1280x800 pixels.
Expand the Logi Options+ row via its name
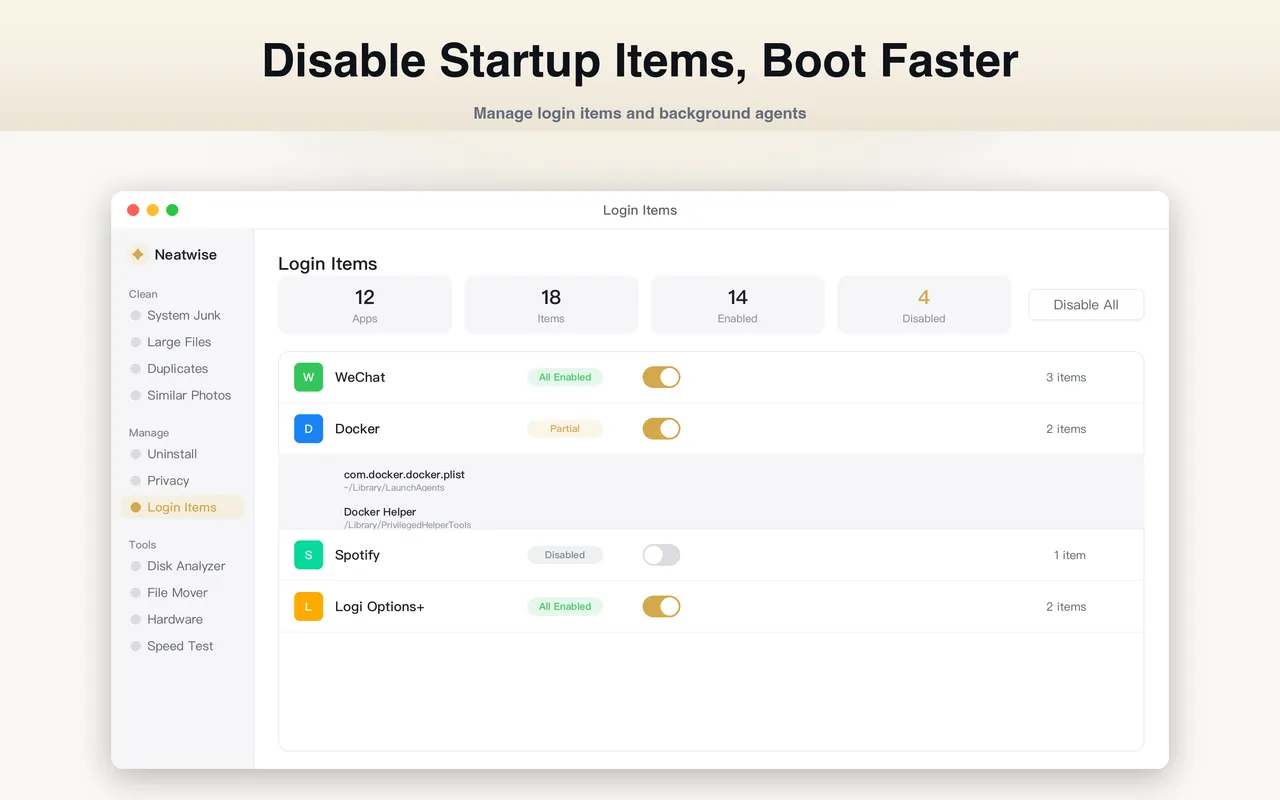coord(380,607)
